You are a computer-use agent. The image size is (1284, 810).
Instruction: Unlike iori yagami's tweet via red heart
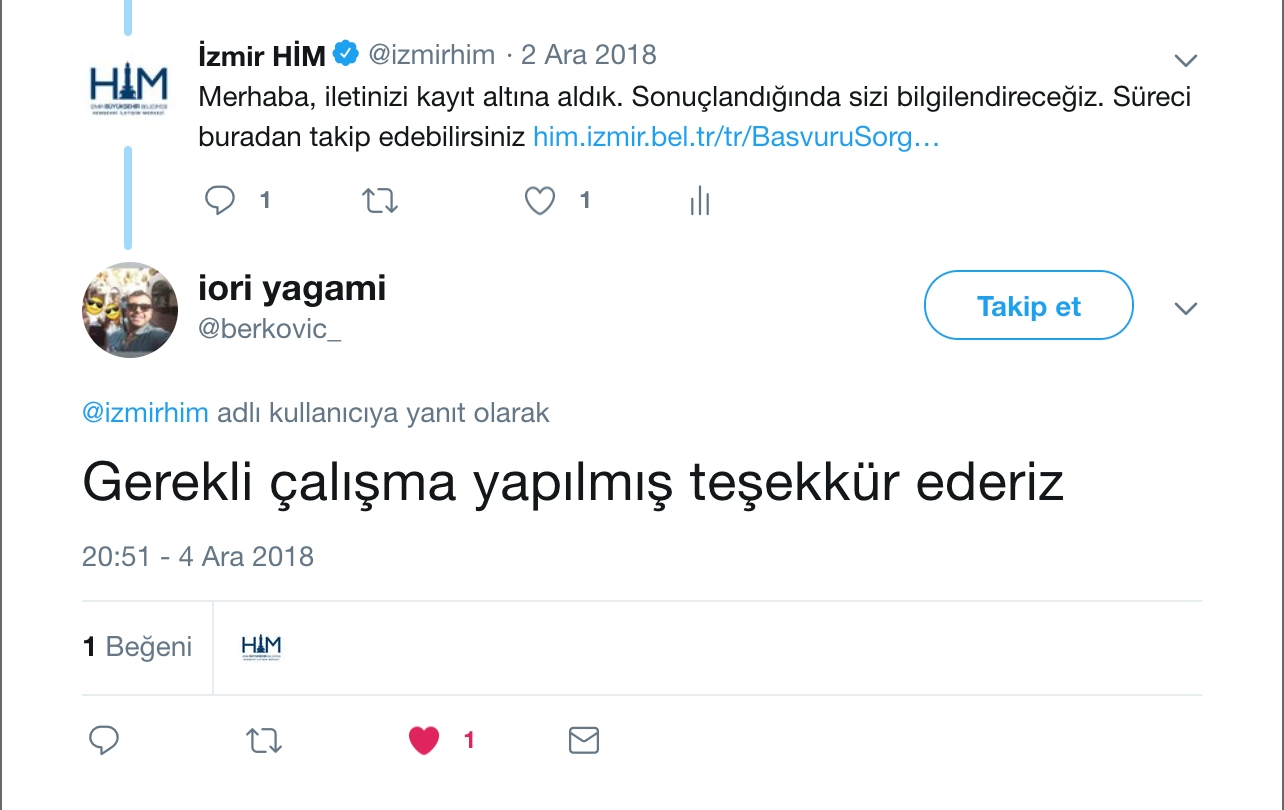tap(424, 740)
